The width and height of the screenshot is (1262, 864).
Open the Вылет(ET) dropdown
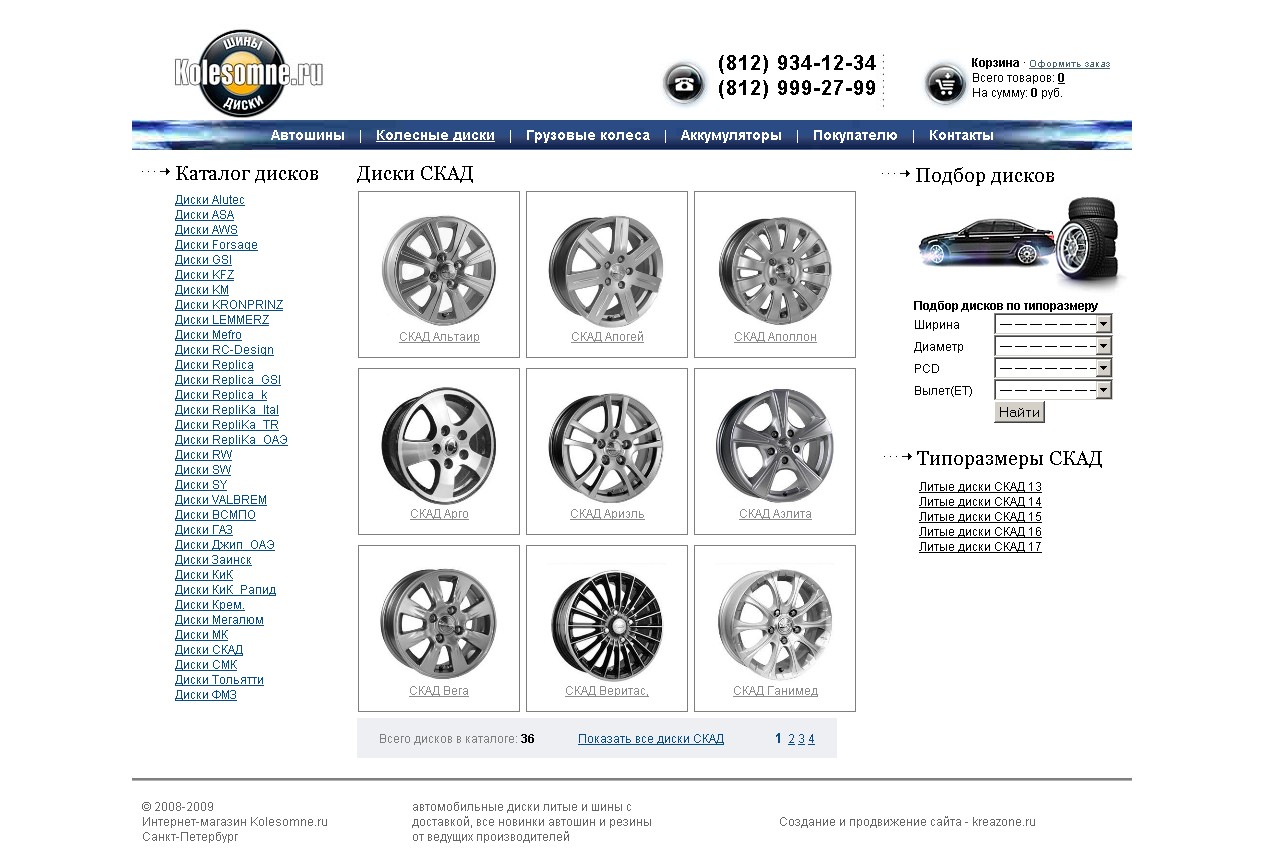pyautogui.click(x=1053, y=390)
